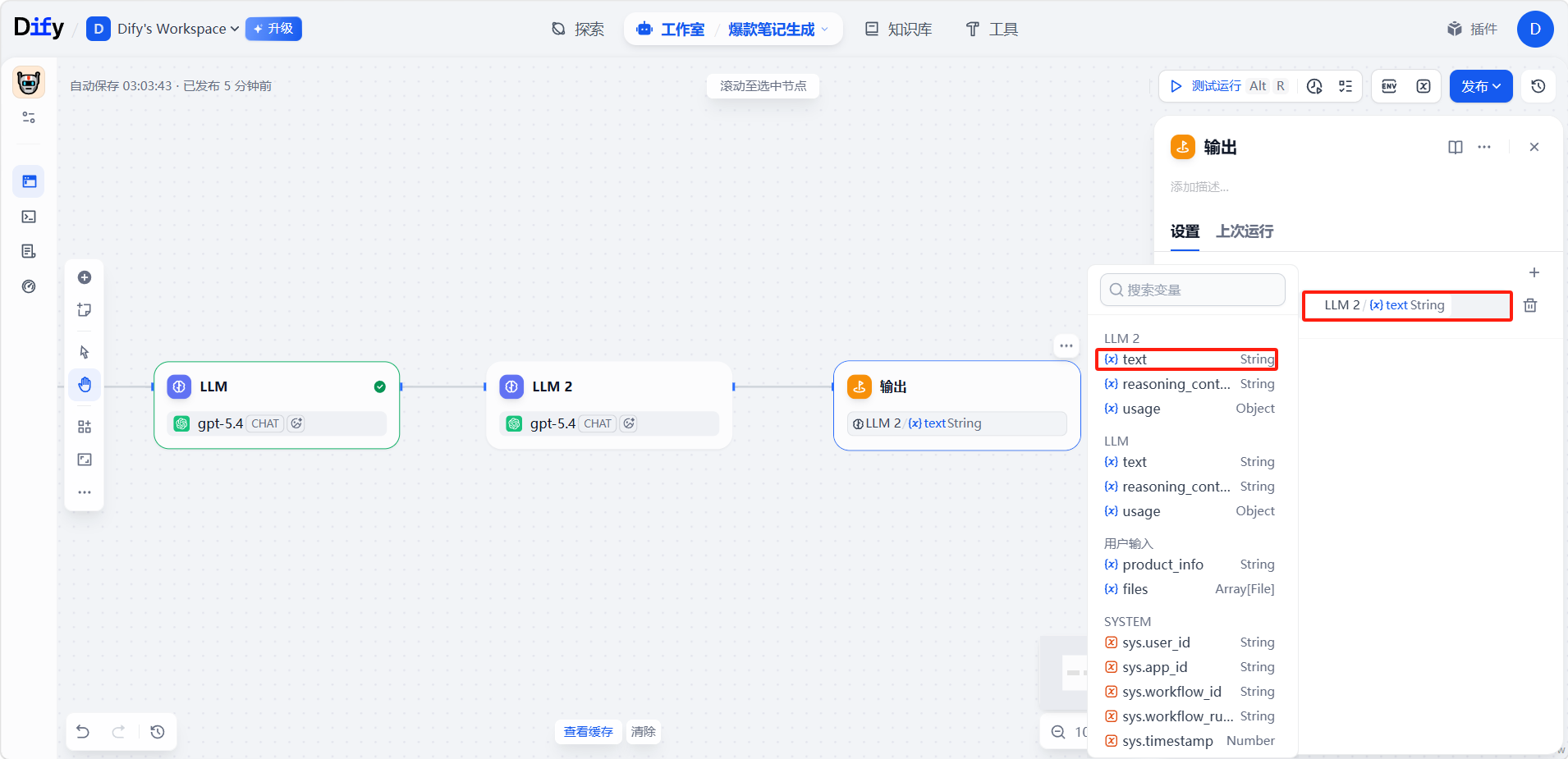Expand the 爆款笔记生成 app name dropdown
The image size is (1568, 759).
click(777, 30)
